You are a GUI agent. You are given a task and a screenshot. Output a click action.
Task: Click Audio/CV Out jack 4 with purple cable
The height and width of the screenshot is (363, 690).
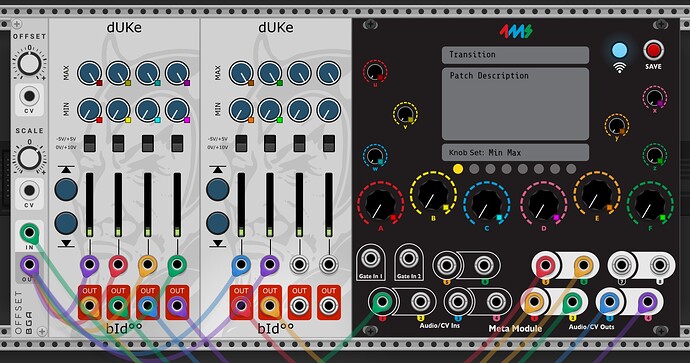point(647,302)
